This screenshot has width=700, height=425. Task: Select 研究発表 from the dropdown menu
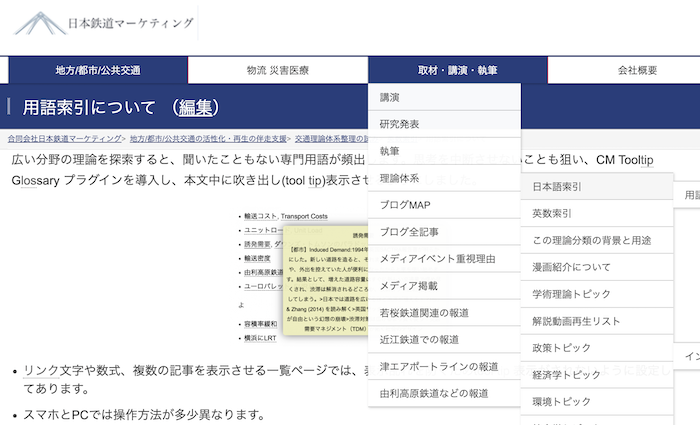point(444,124)
